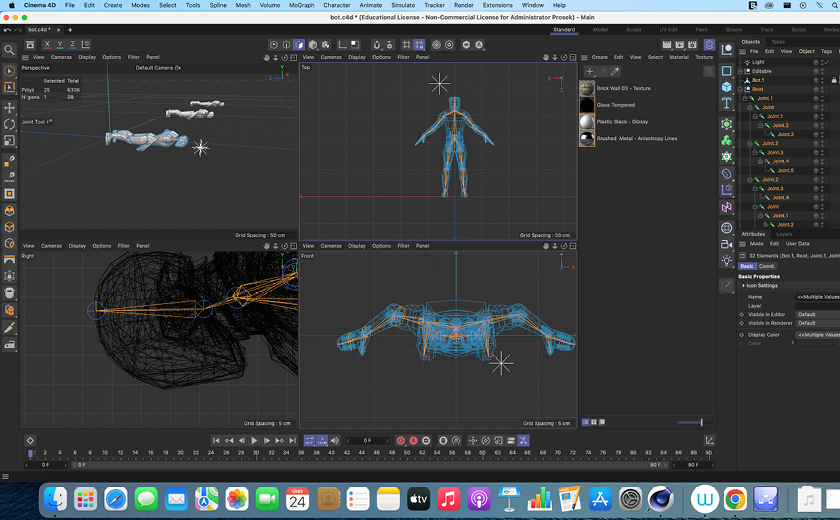
Task: Toggle the Y axis lock
Action: click(60, 44)
